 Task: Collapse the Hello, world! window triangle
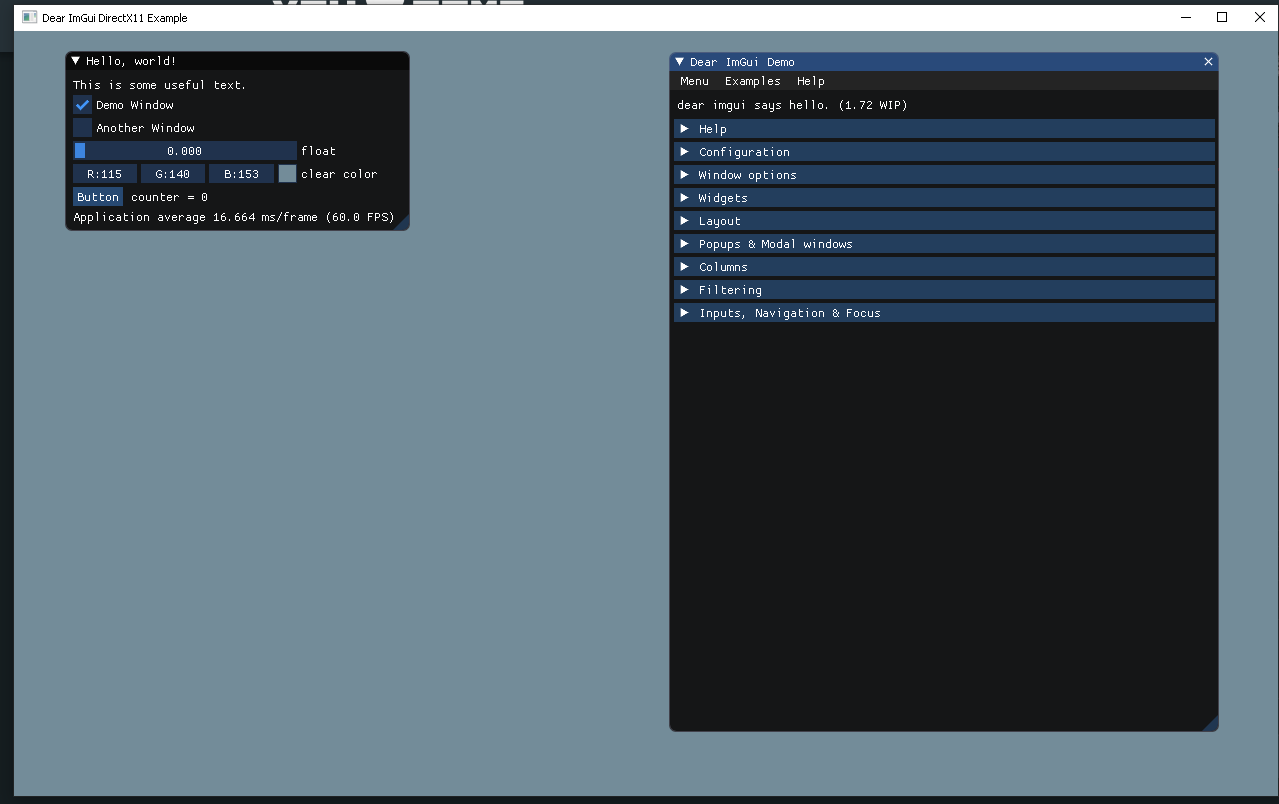tap(76, 61)
